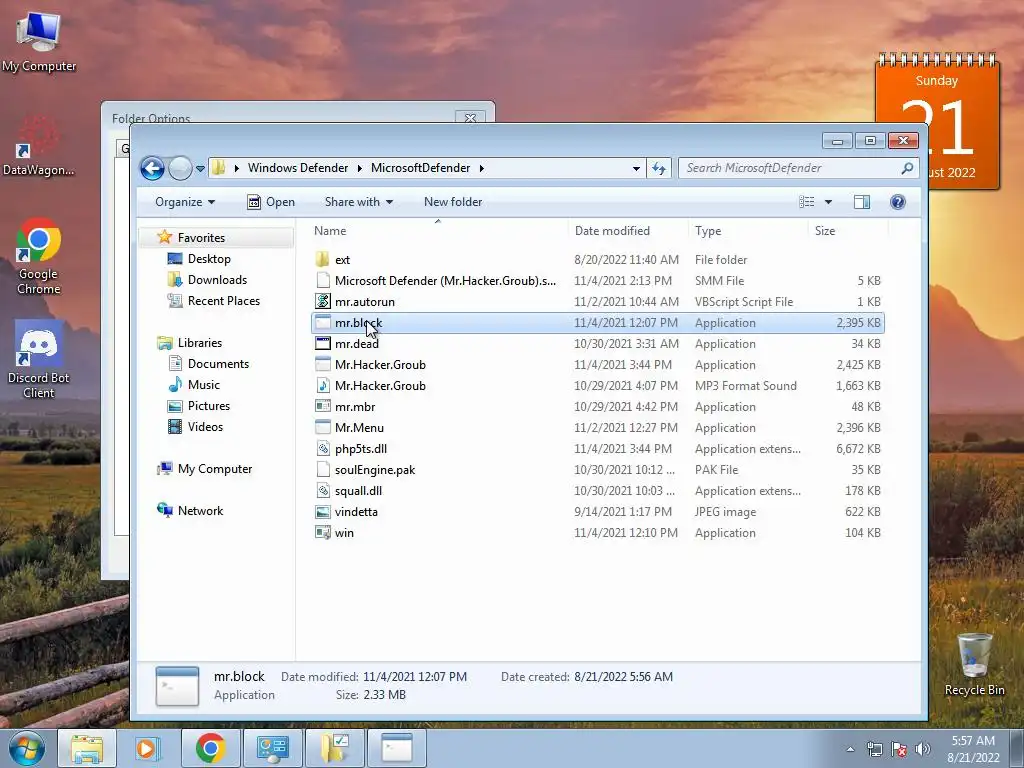Viewport: 1024px width, 768px height.
Task: Select the Mr.Menu application icon
Action: tap(323, 427)
